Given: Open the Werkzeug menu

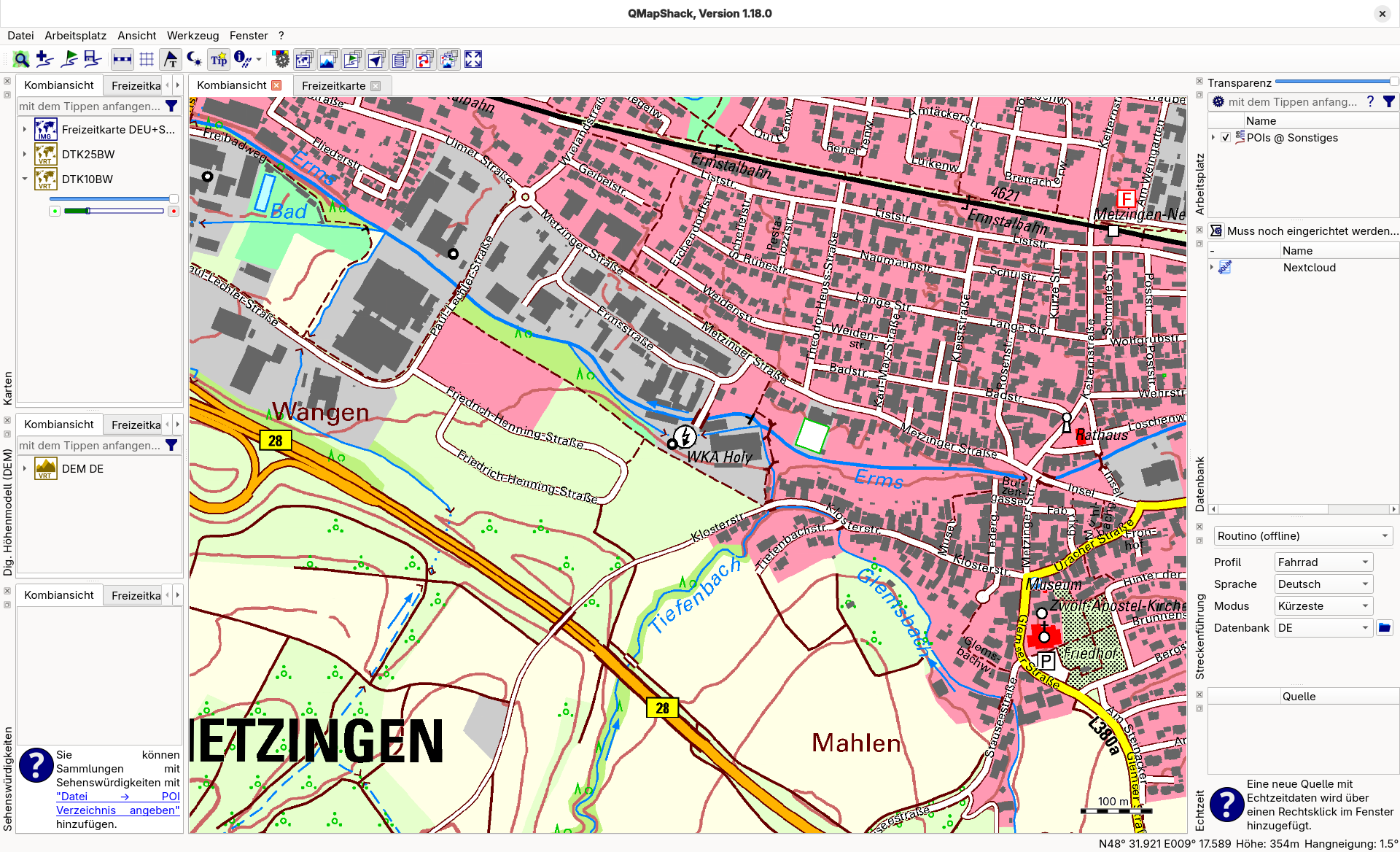Looking at the screenshot, I should [192, 36].
